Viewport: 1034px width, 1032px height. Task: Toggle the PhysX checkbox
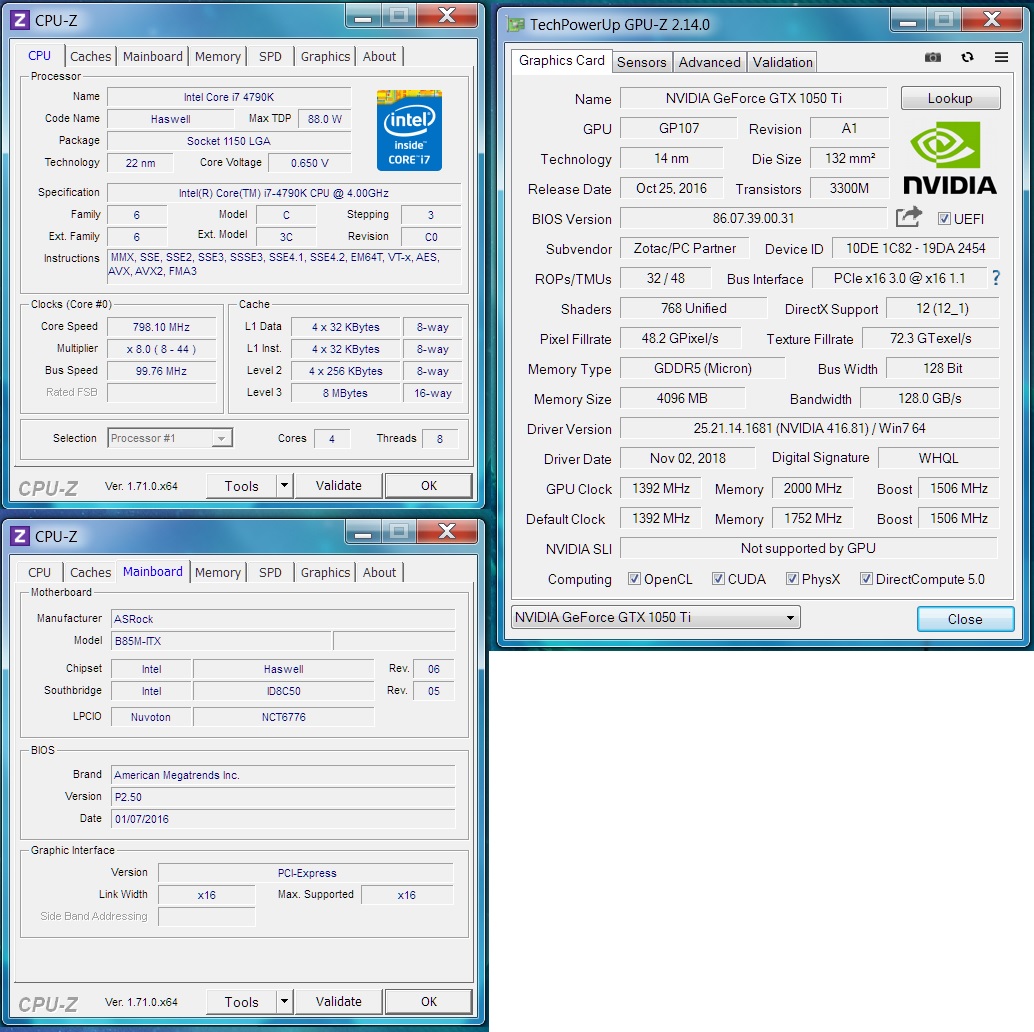point(792,578)
